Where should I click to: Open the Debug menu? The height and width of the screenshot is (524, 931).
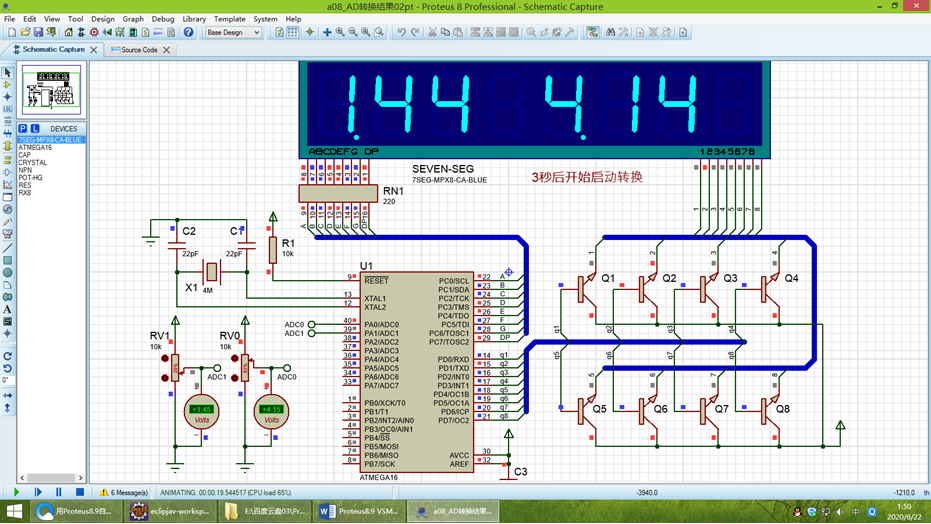tap(163, 19)
